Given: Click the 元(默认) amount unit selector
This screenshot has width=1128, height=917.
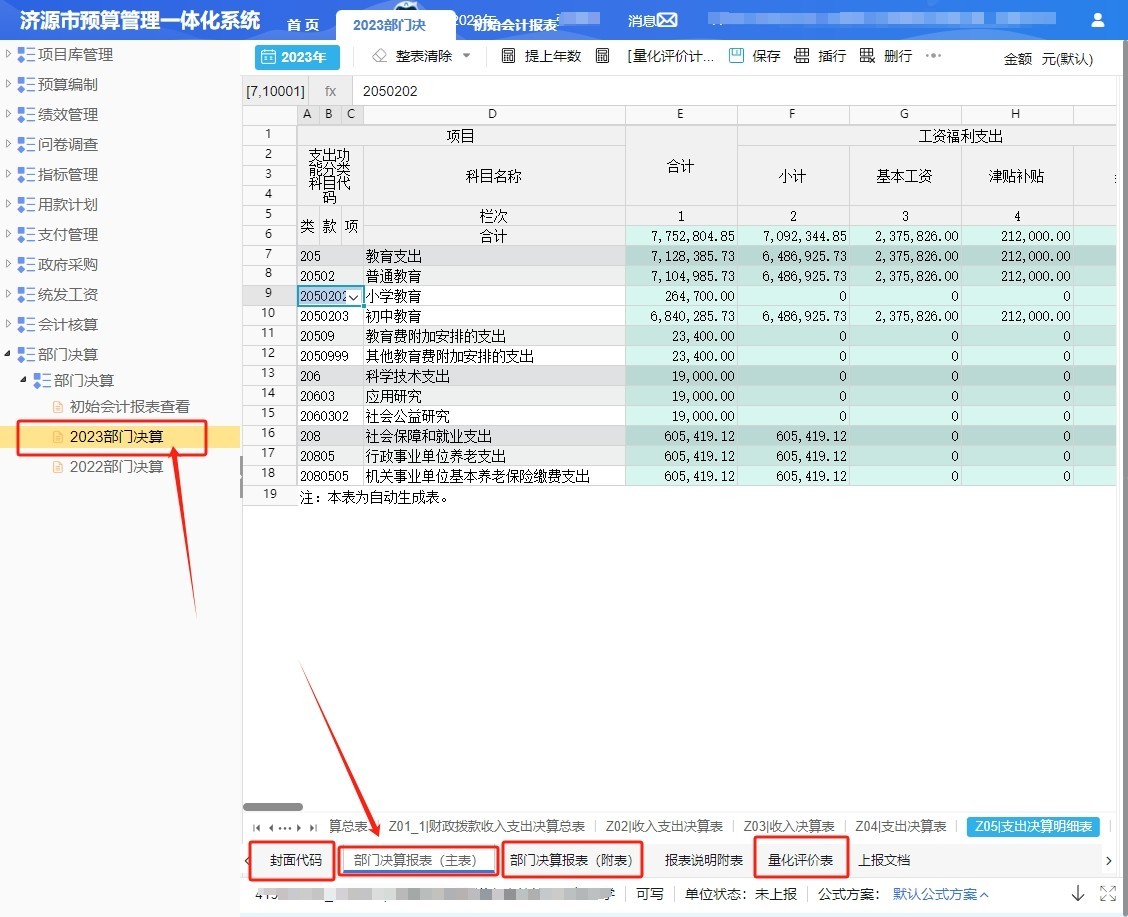Looking at the screenshot, I should (x=1067, y=59).
